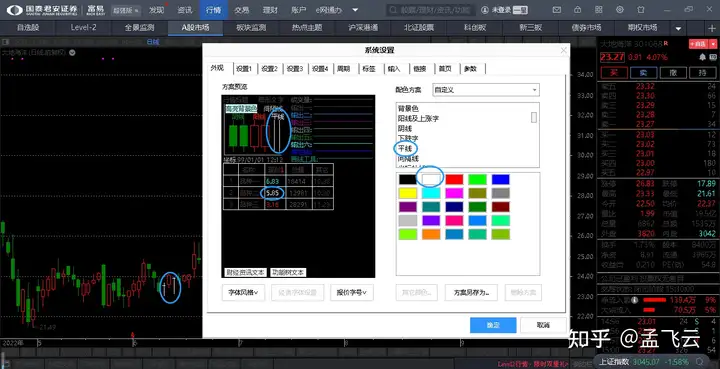Image resolution: width=720 pixels, height=369 pixels.
Task: Click the red 买 button
Action: pyautogui.click(x=614, y=73)
